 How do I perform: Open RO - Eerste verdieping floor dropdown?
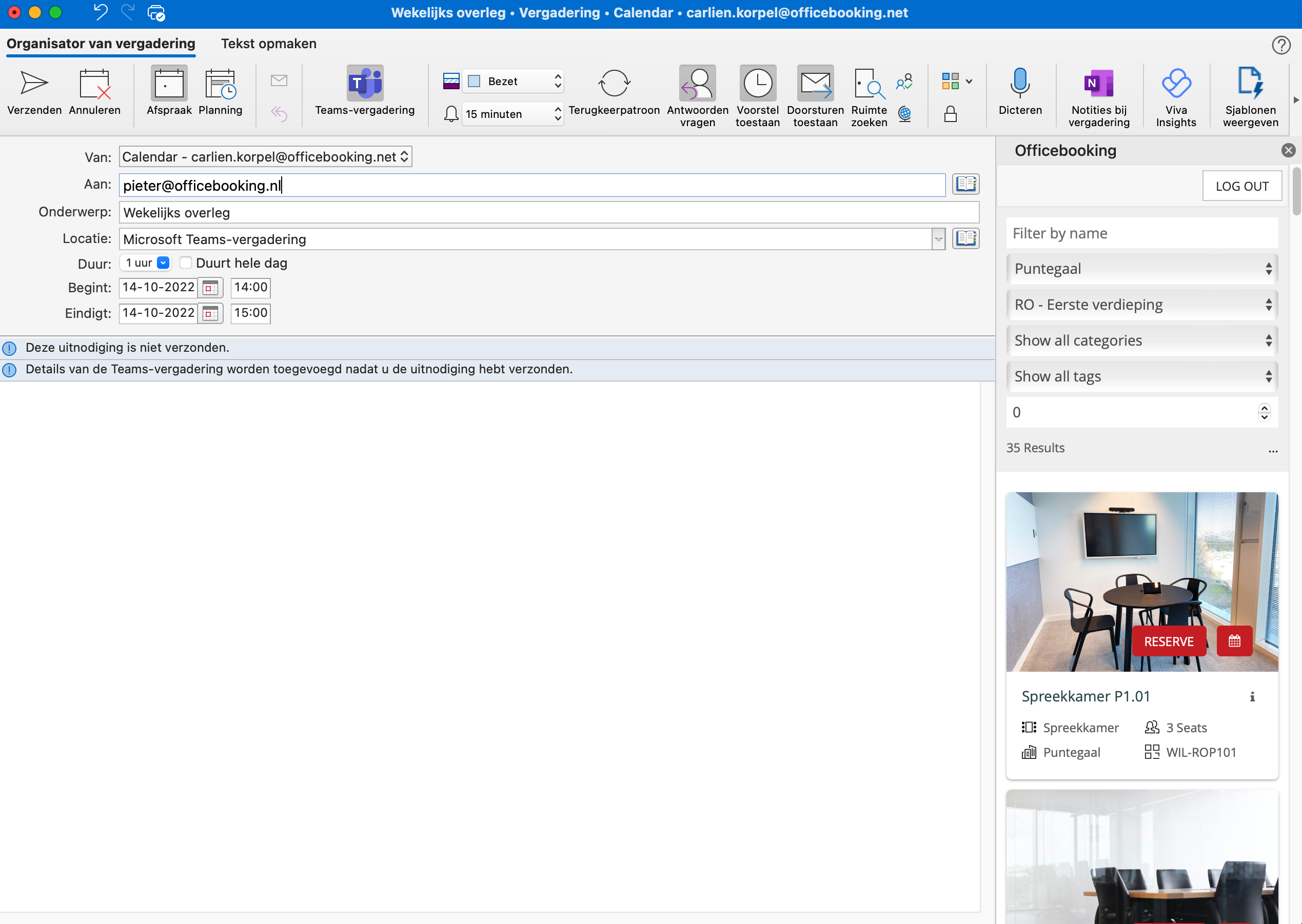(x=1142, y=305)
